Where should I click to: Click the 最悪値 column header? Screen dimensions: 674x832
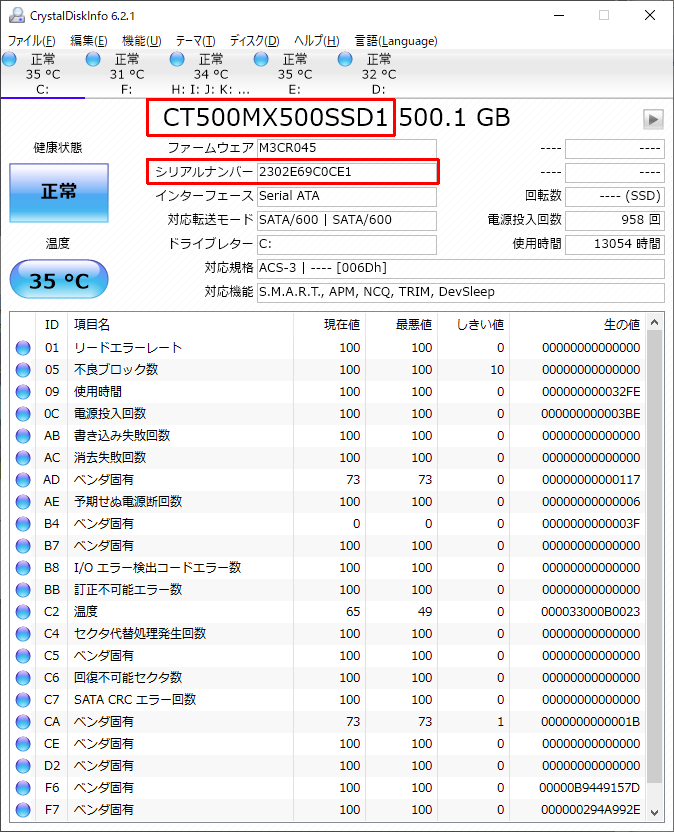[x=401, y=325]
